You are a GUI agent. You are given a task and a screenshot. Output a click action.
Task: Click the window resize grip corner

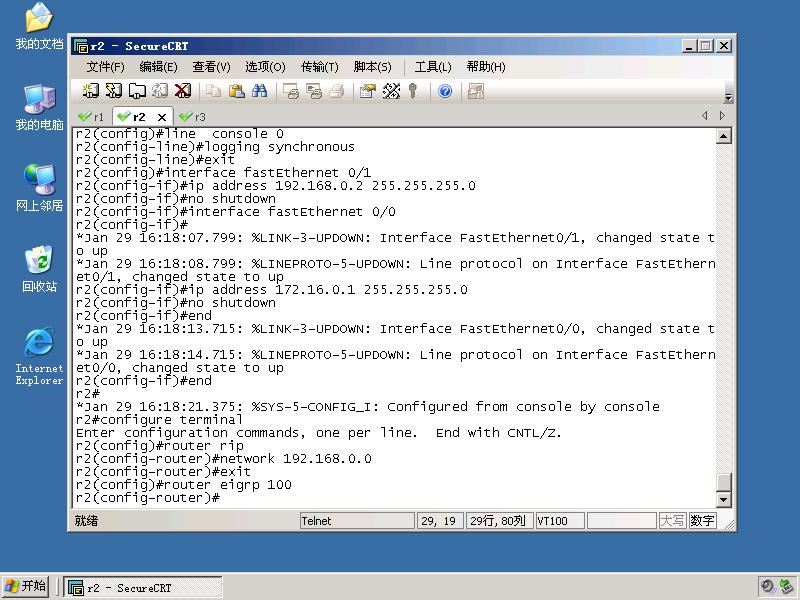pos(730,524)
